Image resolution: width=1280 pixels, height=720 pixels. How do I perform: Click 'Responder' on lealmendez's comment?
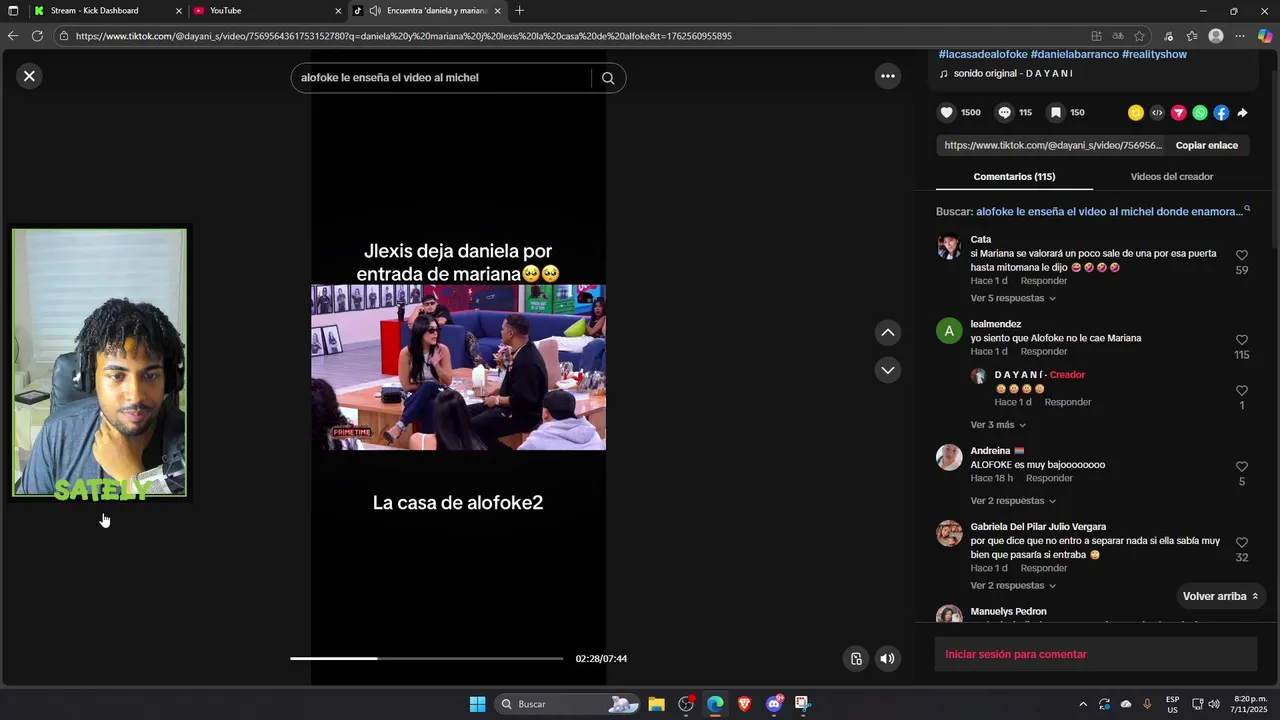tap(1043, 352)
